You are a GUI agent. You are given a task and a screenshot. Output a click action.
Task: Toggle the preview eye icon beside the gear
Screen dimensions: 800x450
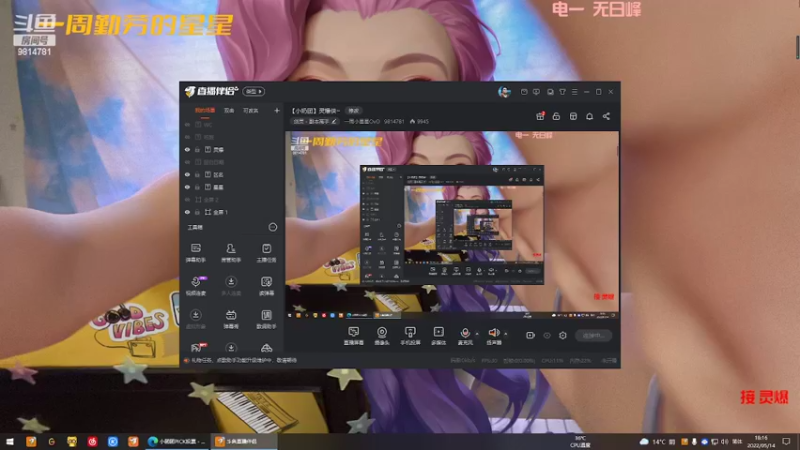click(547, 335)
